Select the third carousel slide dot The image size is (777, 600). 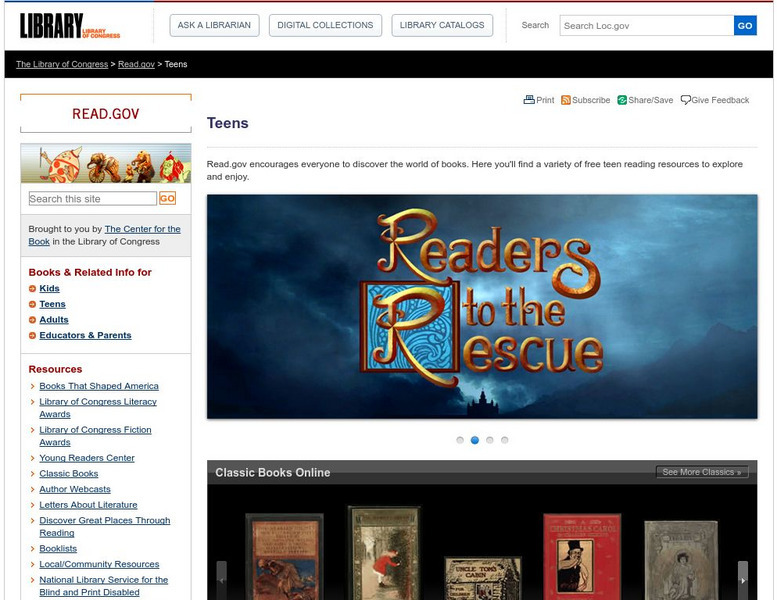[490, 440]
